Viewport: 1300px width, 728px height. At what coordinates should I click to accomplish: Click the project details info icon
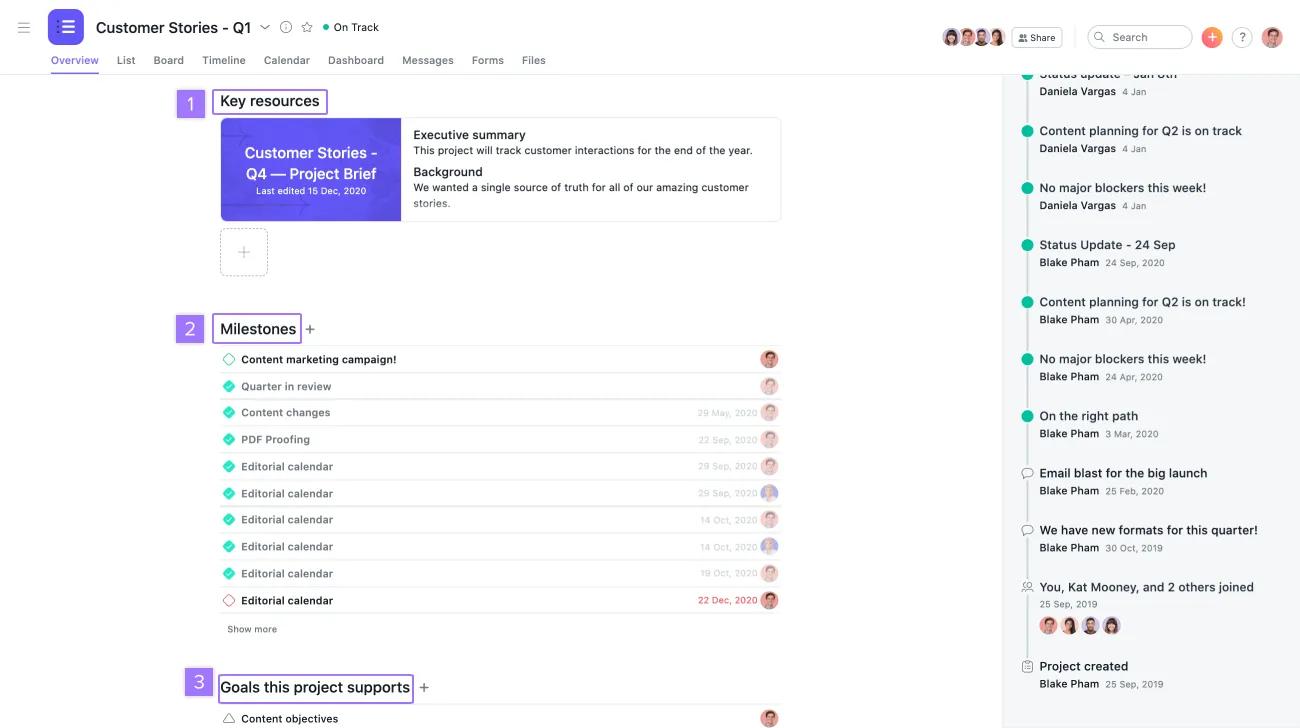pos(286,27)
